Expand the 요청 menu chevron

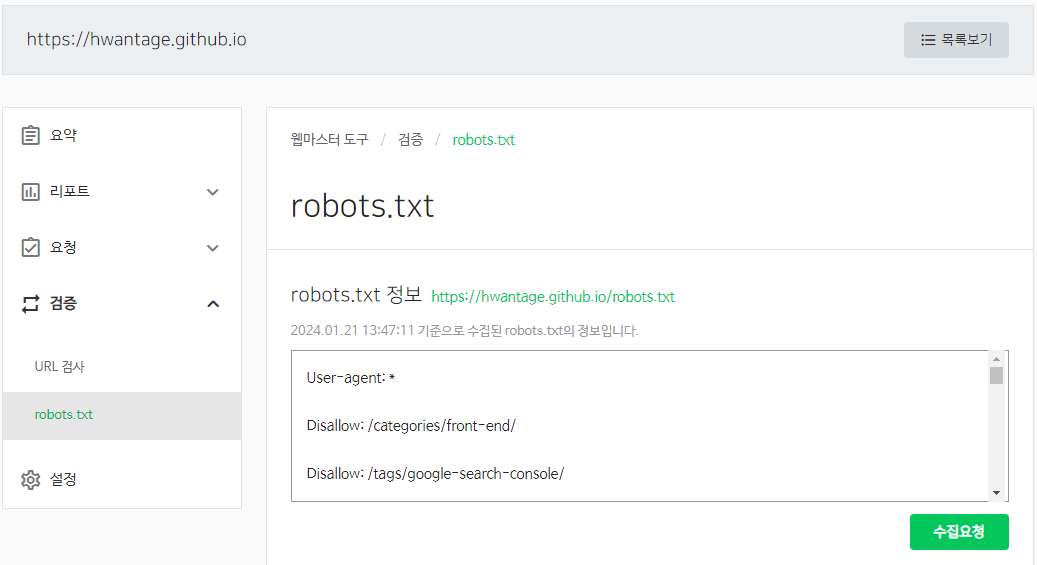[x=212, y=248]
